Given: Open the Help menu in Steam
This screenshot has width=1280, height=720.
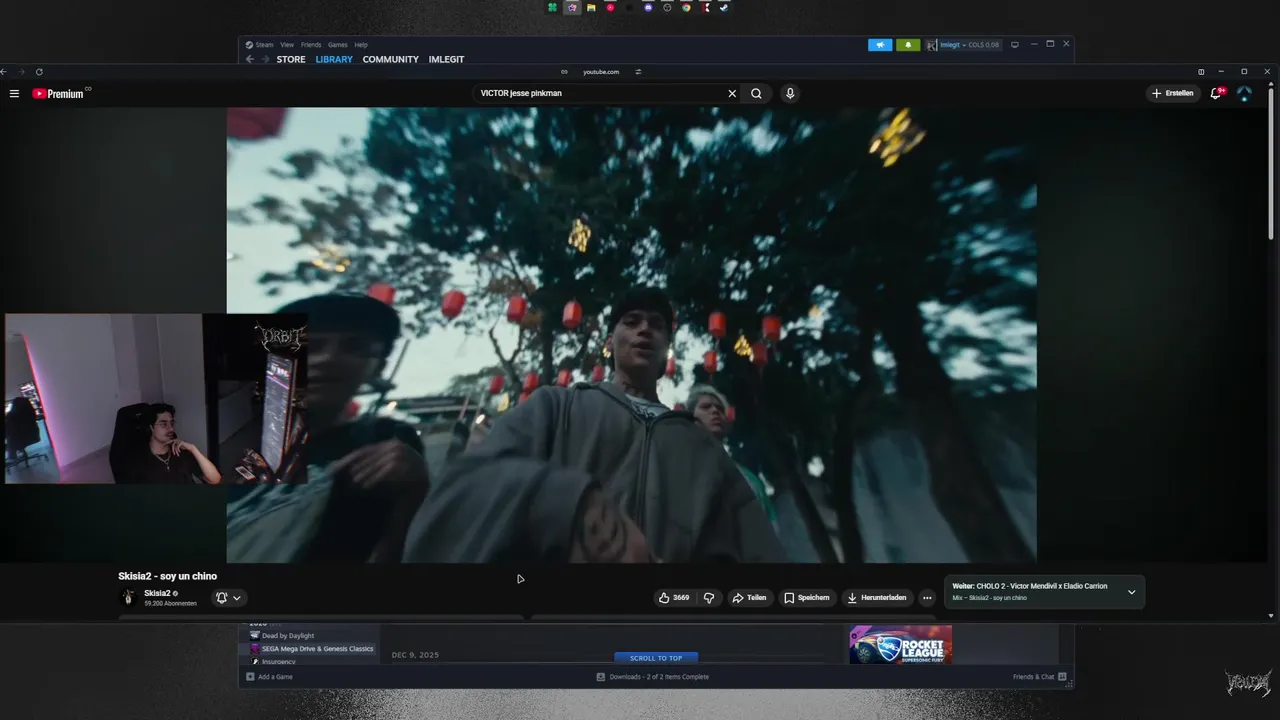Looking at the screenshot, I should pos(361,45).
